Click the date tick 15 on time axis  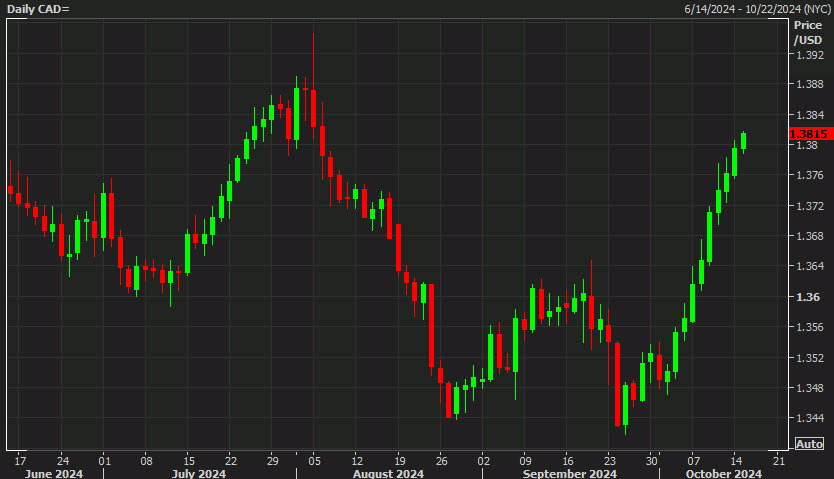click(x=189, y=461)
